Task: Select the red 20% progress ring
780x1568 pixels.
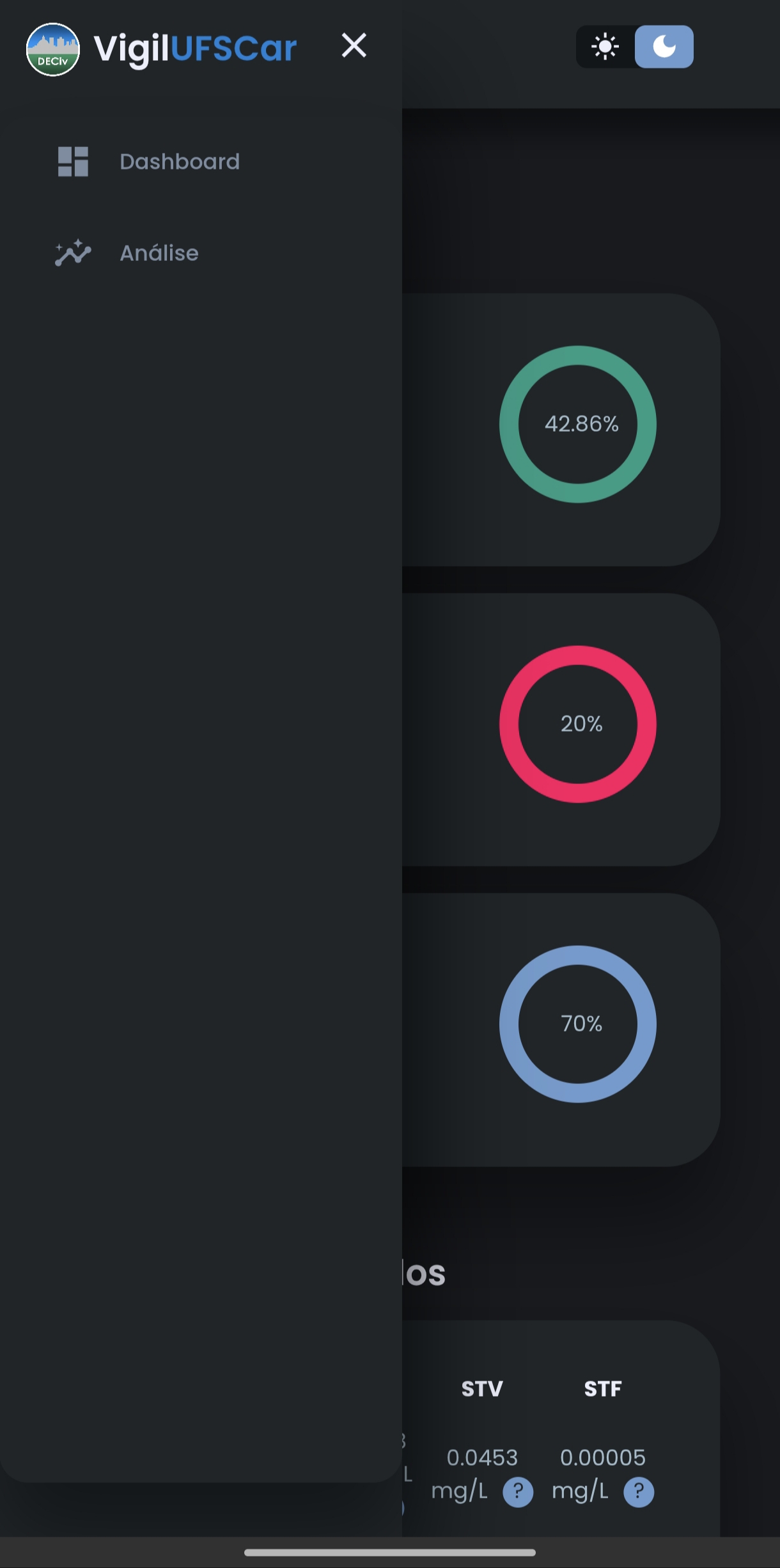Action: 578,724
